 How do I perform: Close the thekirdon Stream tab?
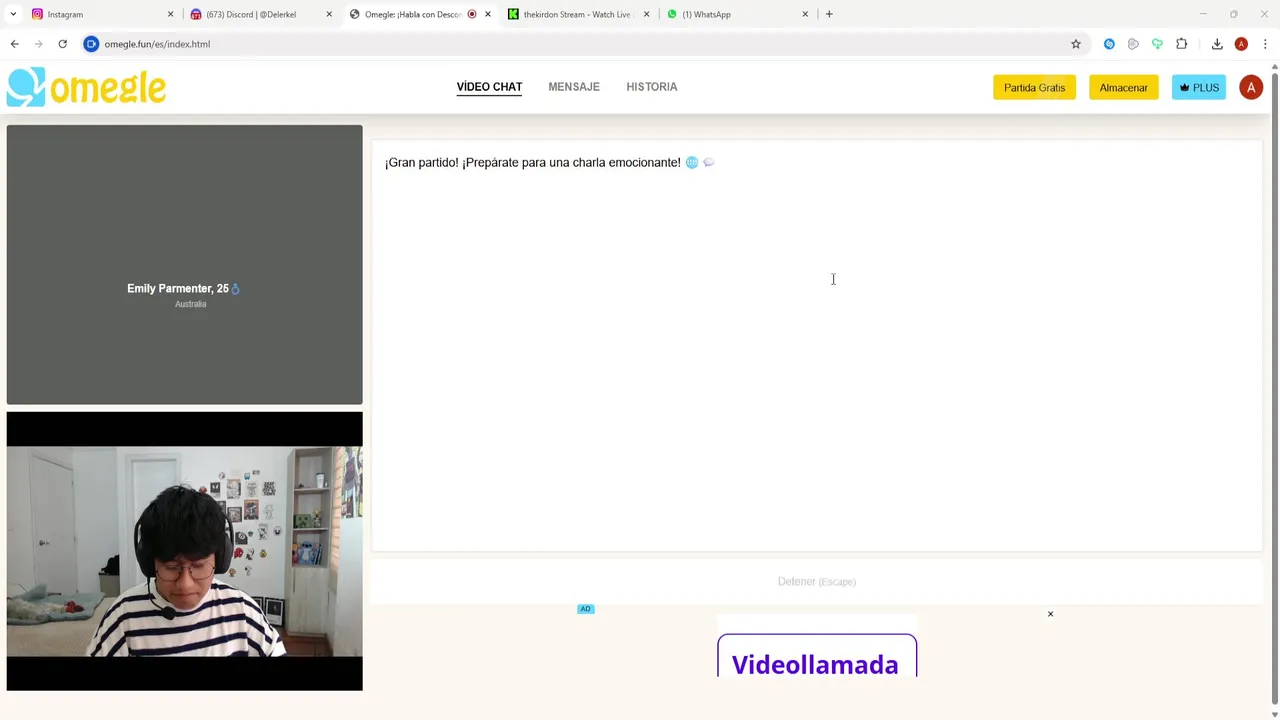(647, 14)
